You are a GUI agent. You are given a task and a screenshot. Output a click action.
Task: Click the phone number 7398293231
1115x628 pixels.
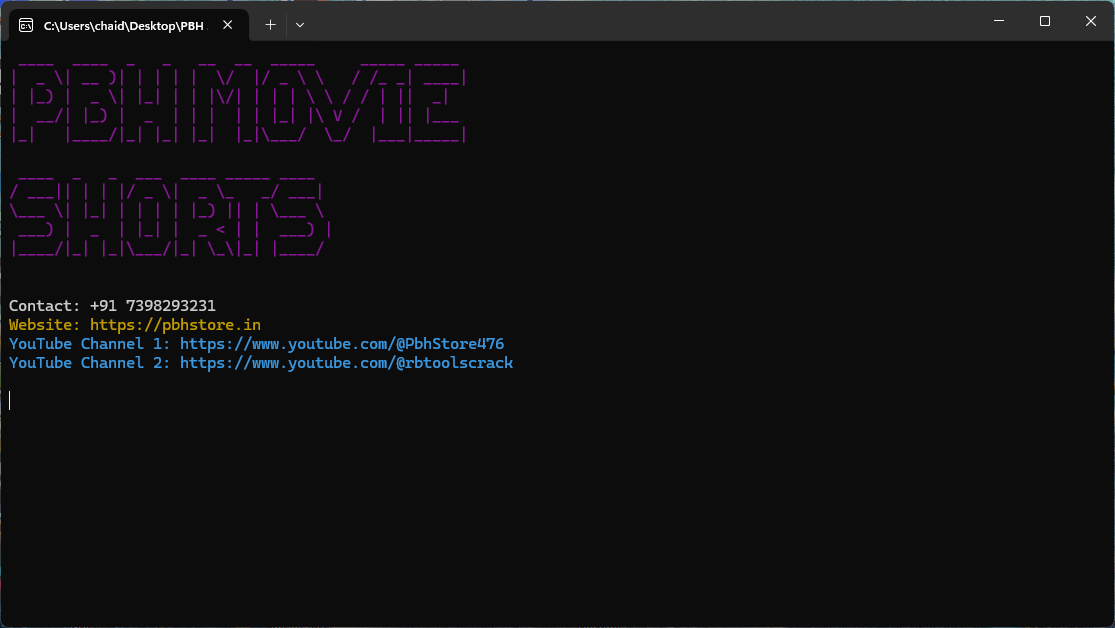pyautogui.click(x=170, y=306)
